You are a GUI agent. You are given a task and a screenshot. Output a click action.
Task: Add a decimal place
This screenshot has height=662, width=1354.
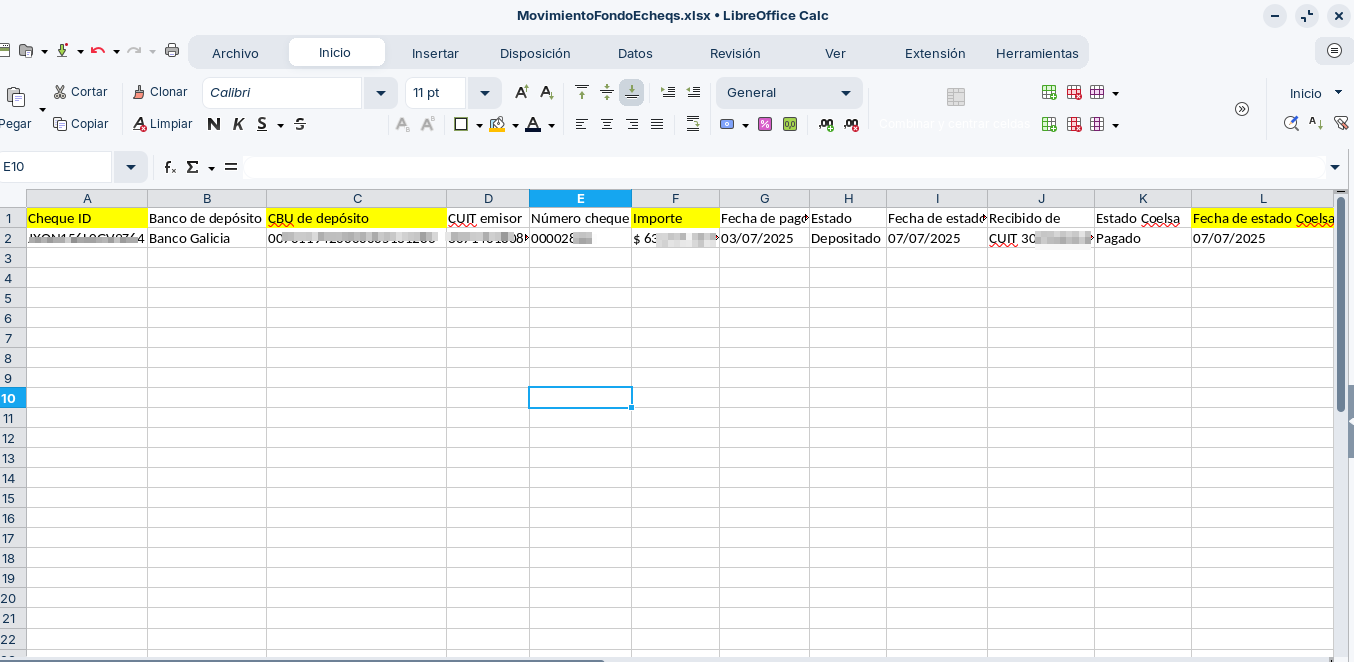point(826,124)
